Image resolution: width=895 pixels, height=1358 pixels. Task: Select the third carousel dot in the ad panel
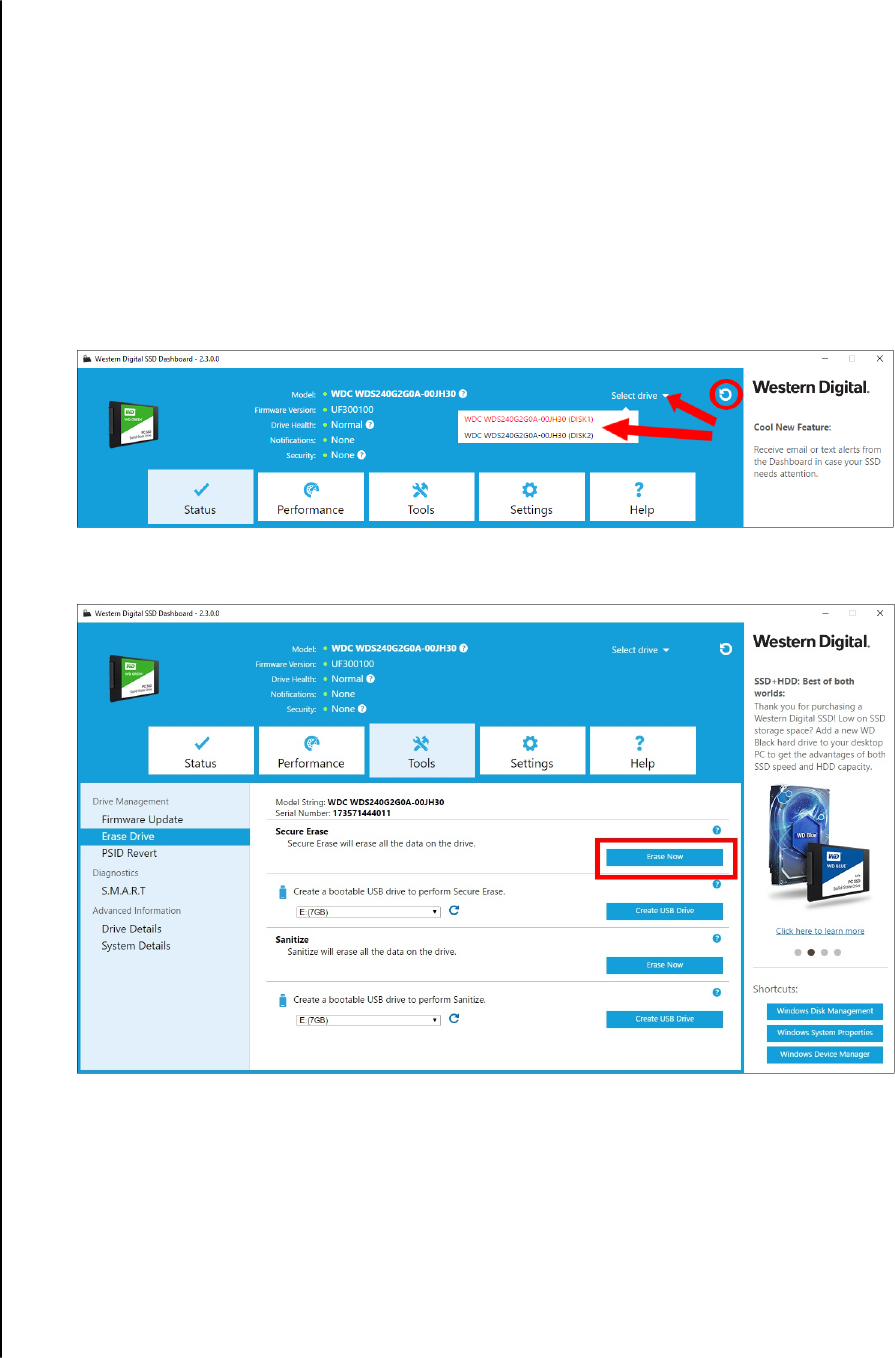tap(824, 953)
